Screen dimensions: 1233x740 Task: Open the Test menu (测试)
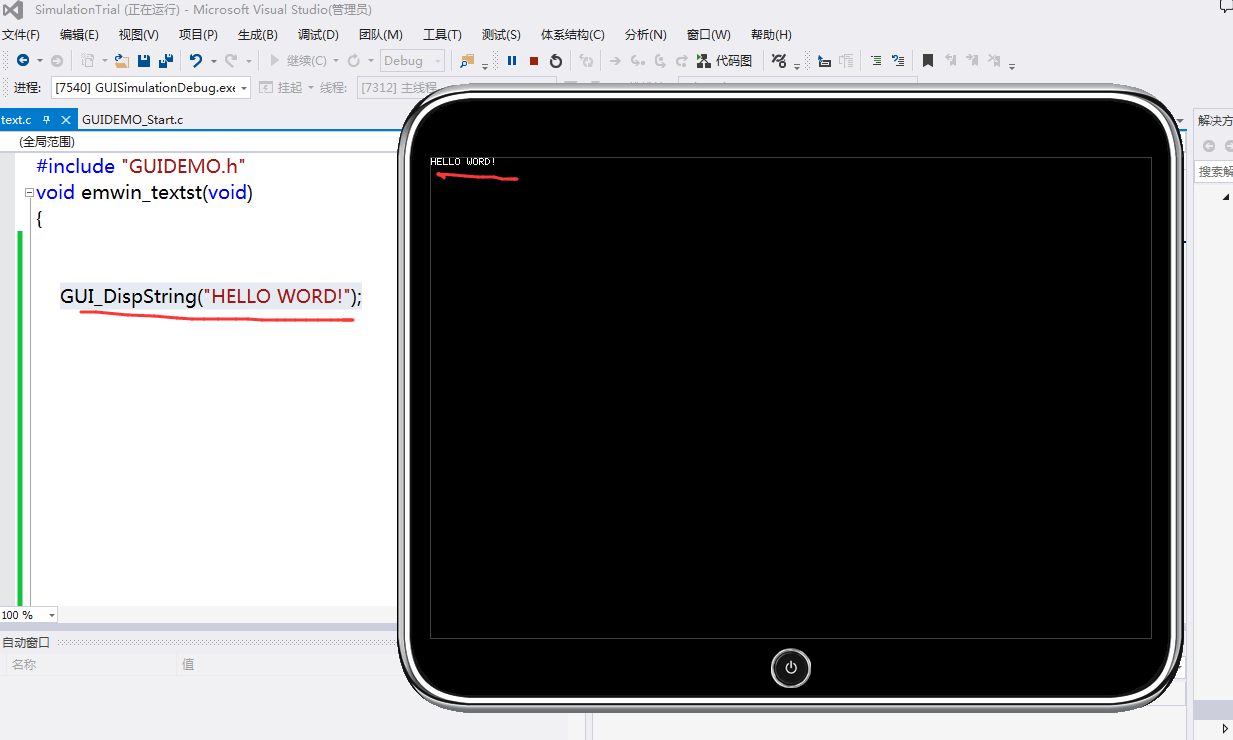(501, 35)
